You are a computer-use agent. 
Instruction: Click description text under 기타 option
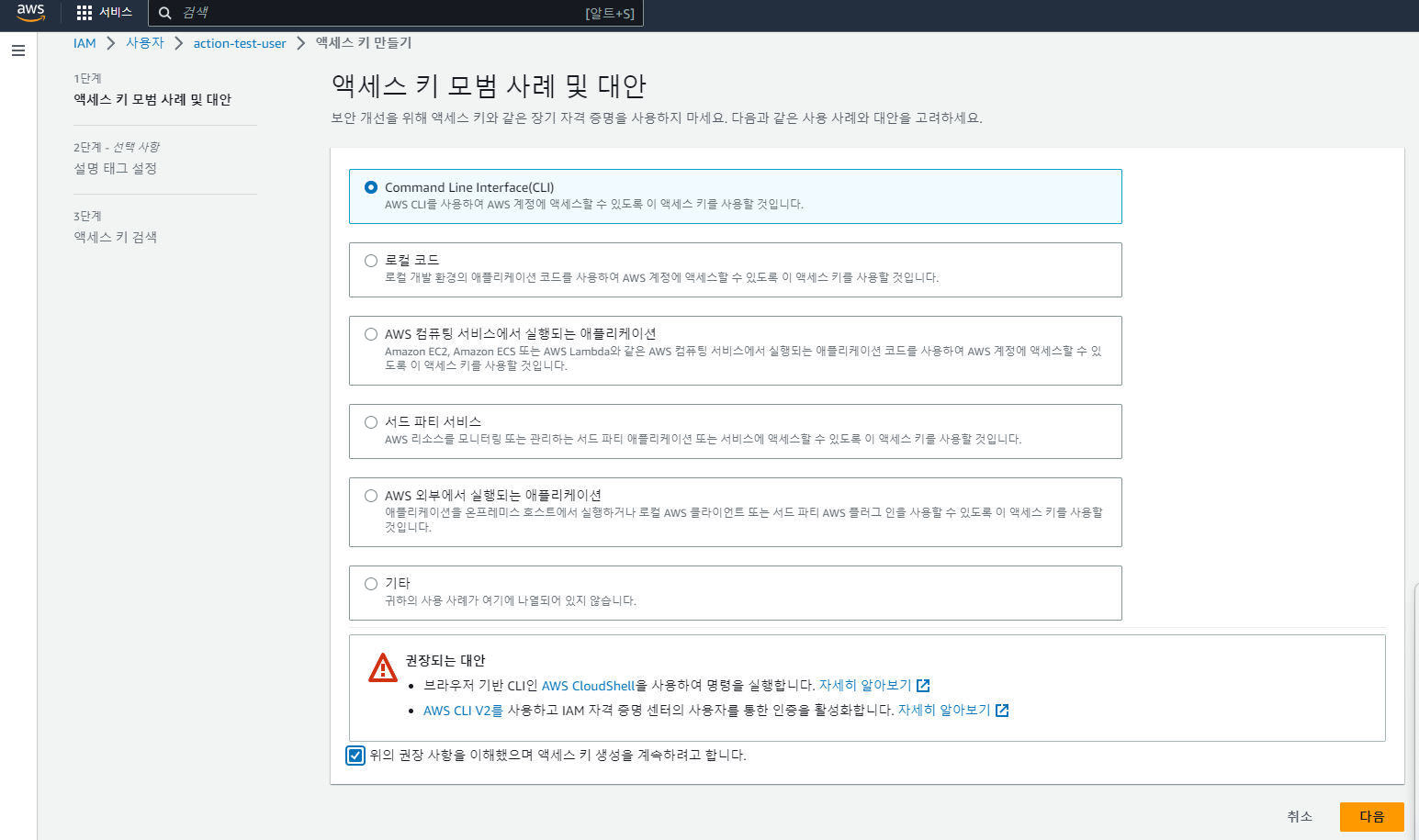pos(511,600)
